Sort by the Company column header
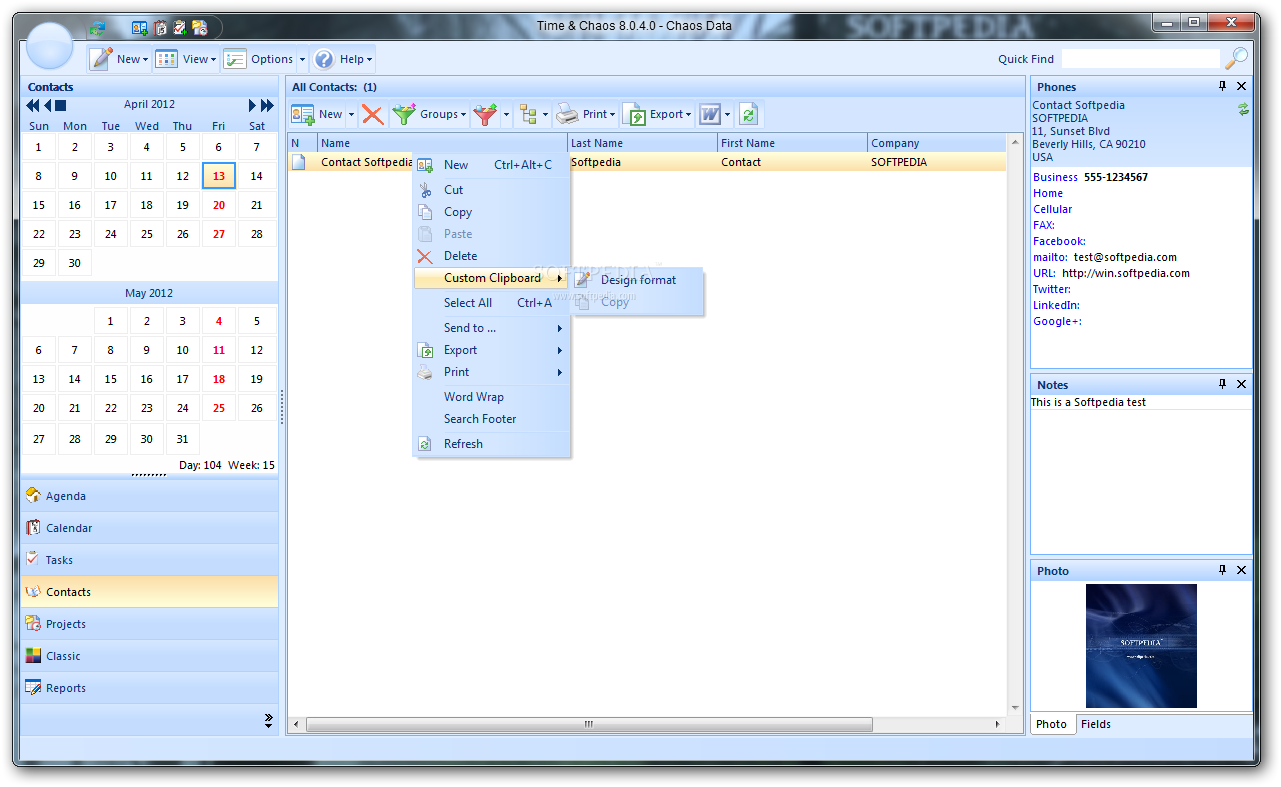 (937, 143)
